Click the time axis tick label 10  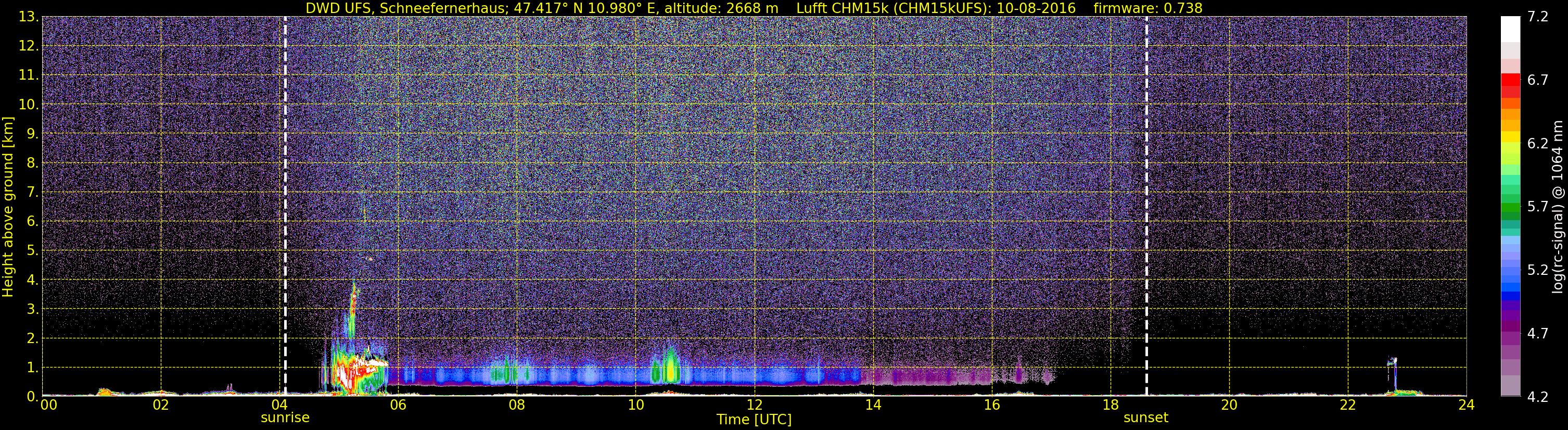point(635,406)
